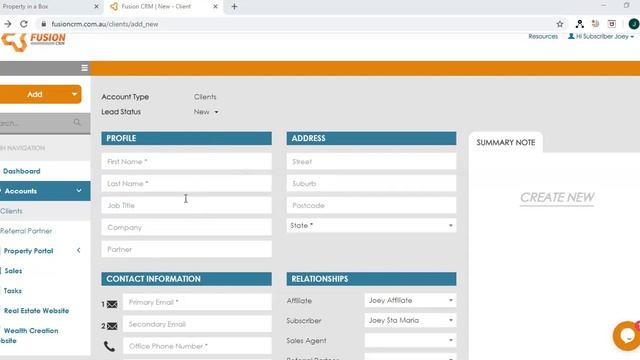The width and height of the screenshot is (640, 360).
Task: Open the Sales Agent dropdown
Action: (x=410, y=340)
